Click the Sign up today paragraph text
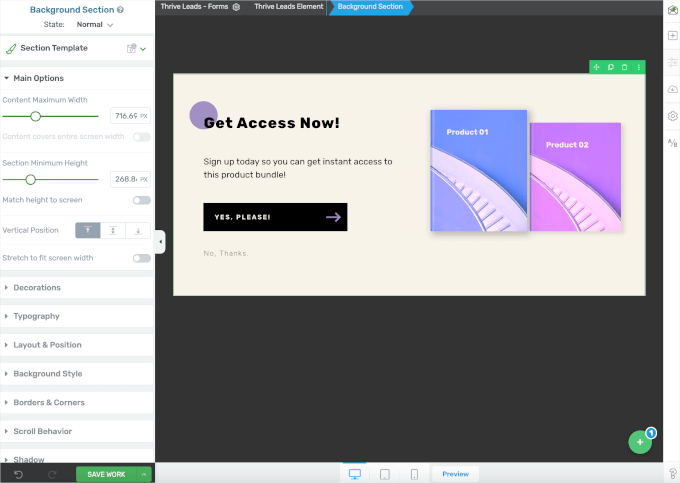680x483 pixels. point(298,168)
